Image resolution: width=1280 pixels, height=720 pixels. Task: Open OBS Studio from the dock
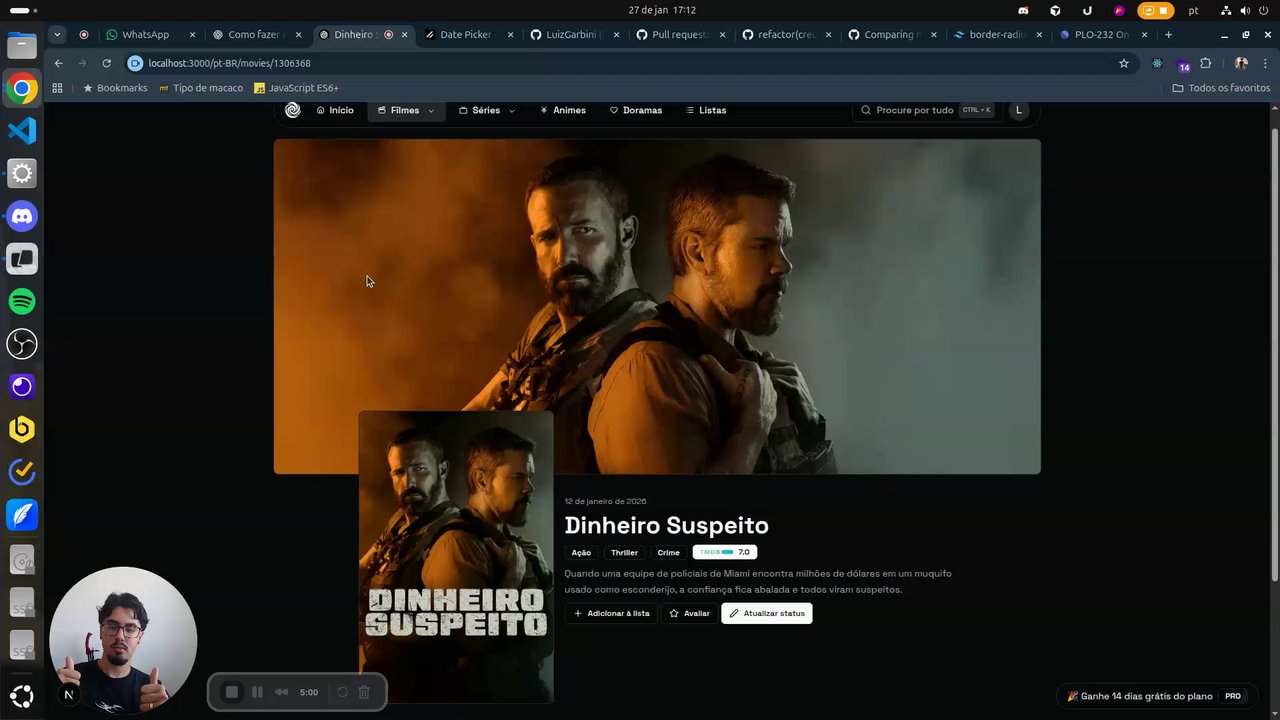click(x=22, y=344)
